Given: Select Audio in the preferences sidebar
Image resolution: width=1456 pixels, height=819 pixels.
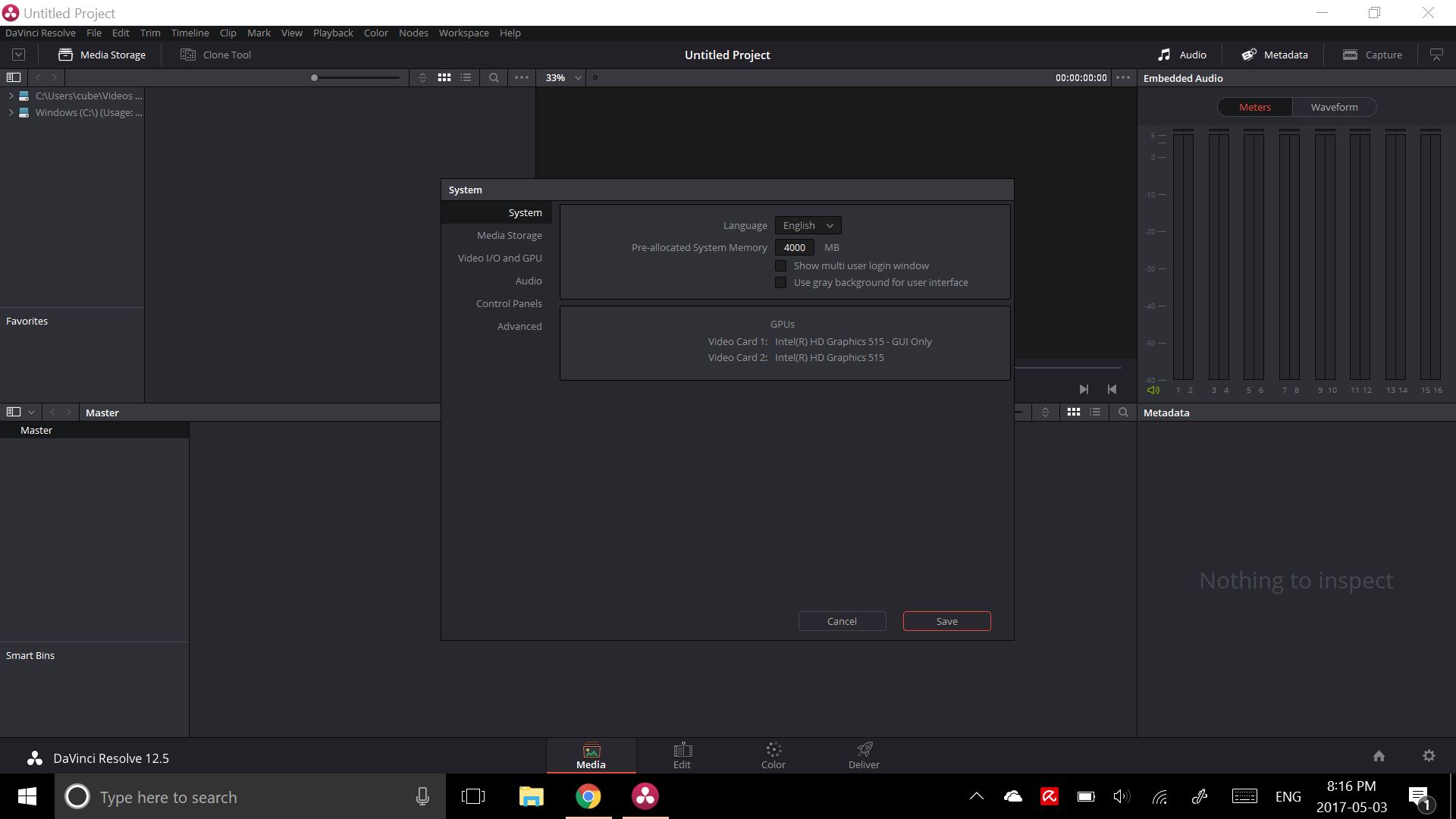Looking at the screenshot, I should pos(528,281).
